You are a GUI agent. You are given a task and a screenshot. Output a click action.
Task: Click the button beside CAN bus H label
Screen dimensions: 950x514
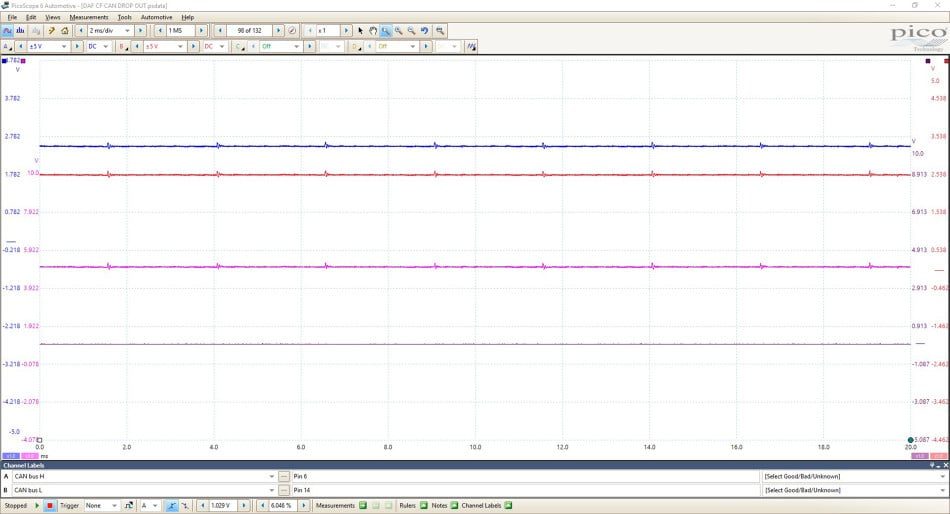(x=284, y=476)
